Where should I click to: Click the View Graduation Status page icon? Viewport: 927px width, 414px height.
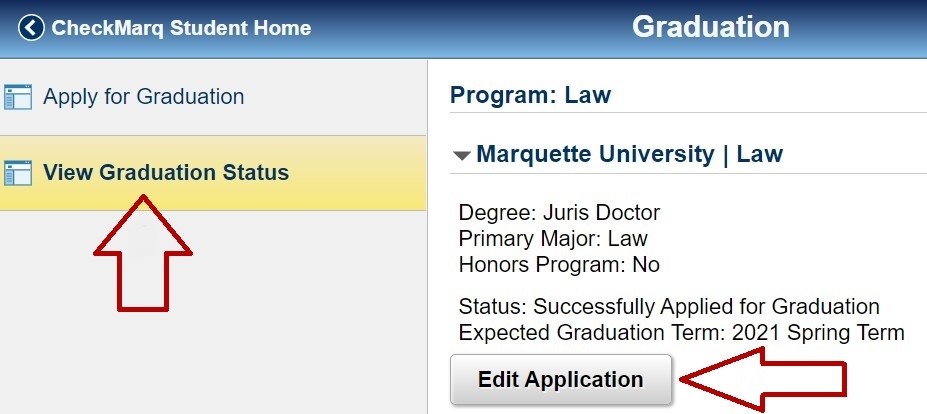click(x=18, y=173)
